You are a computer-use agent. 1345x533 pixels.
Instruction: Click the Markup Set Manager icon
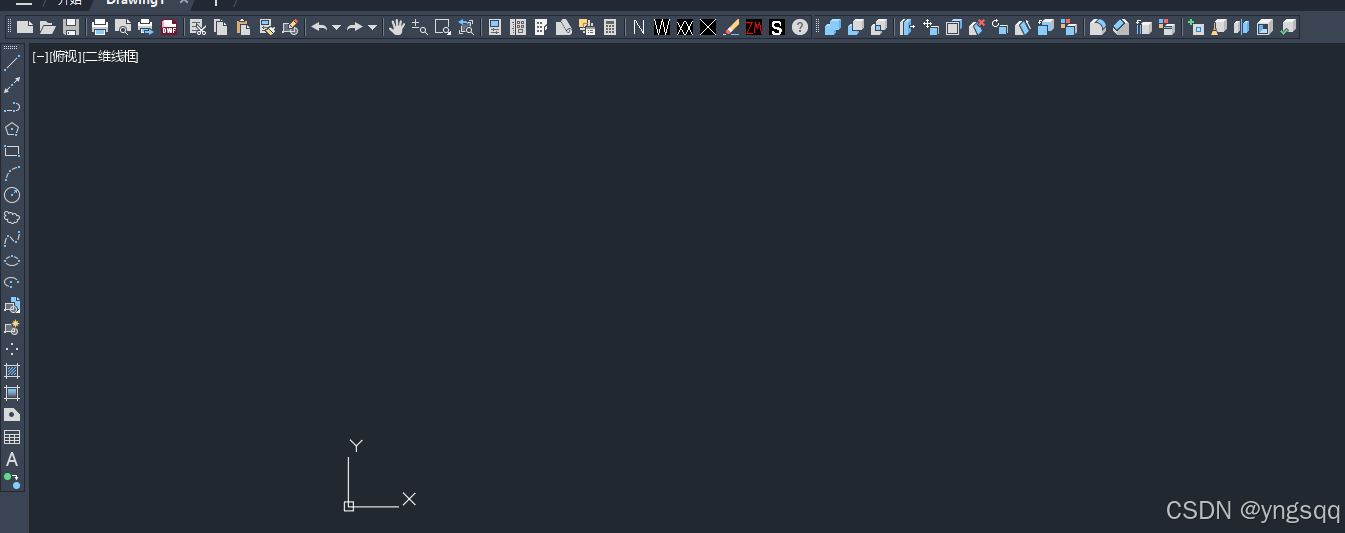tap(587, 27)
